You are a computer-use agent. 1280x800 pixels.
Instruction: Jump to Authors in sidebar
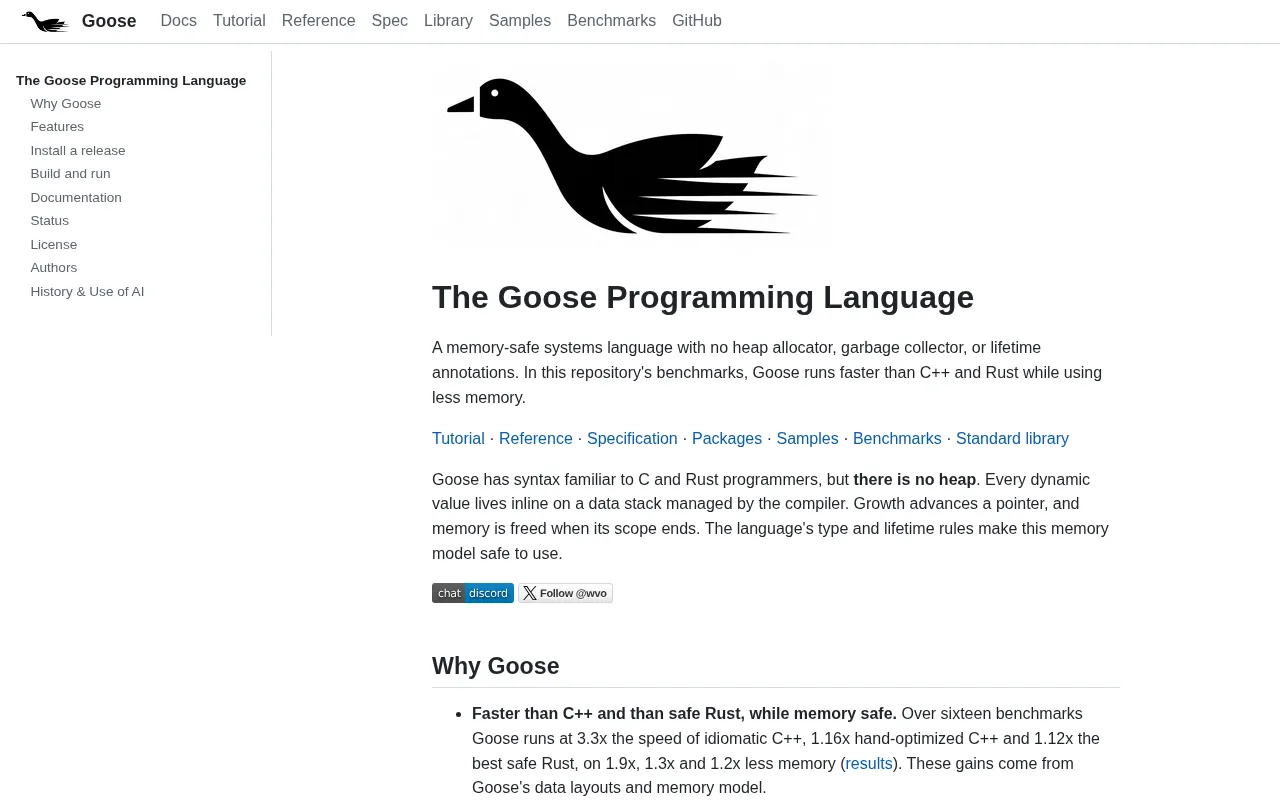(x=54, y=268)
